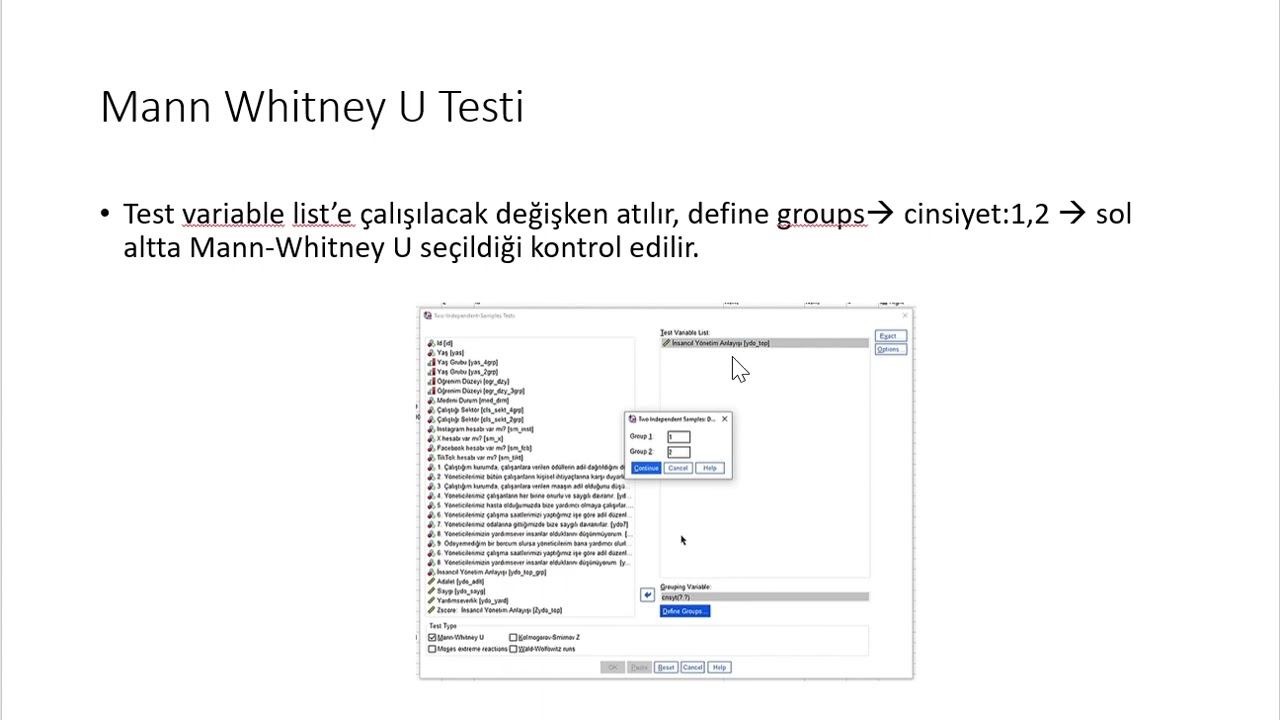Viewport: 1280px width, 720px height.
Task: Click the Grouping Variable field
Action: coord(764,597)
